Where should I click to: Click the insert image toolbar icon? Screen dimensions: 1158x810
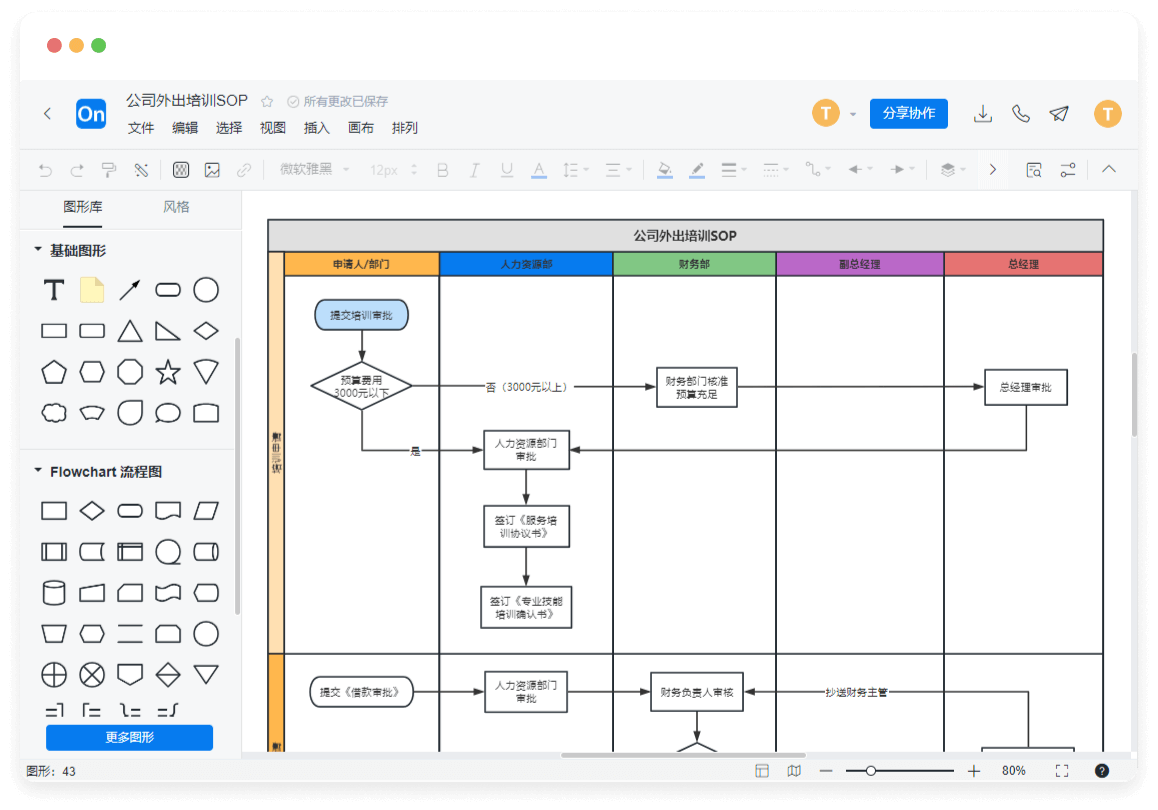(212, 170)
